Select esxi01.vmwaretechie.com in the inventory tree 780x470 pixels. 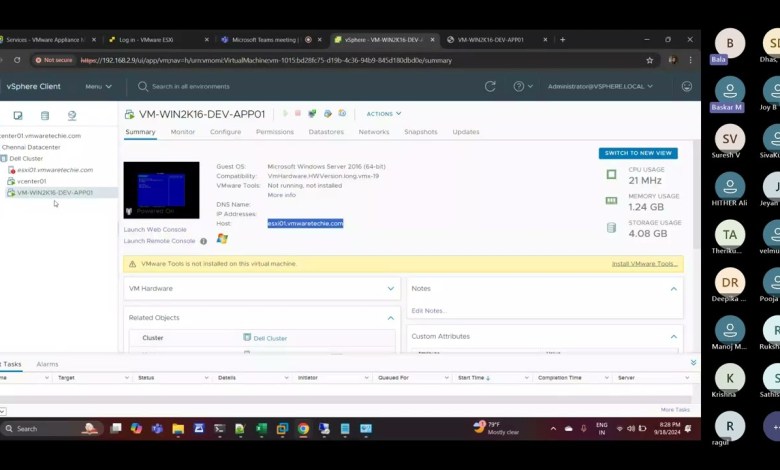point(55,170)
